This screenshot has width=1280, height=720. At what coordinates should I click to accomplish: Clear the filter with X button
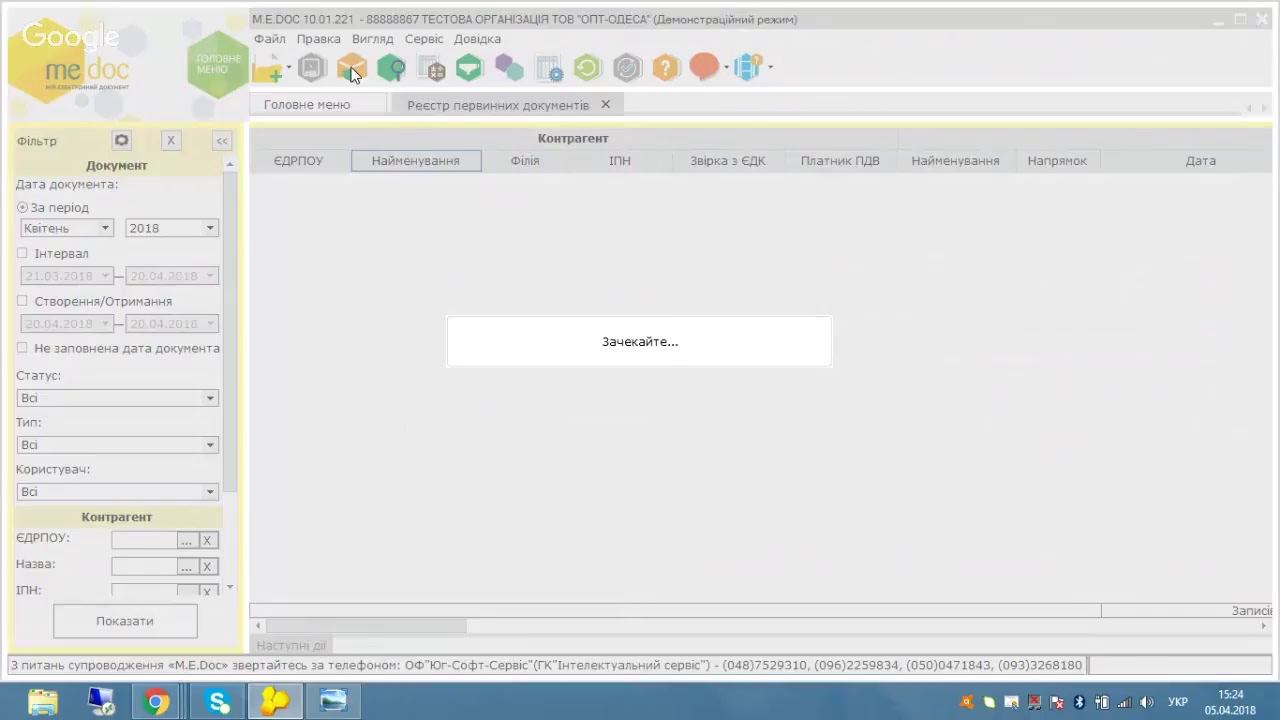point(171,141)
